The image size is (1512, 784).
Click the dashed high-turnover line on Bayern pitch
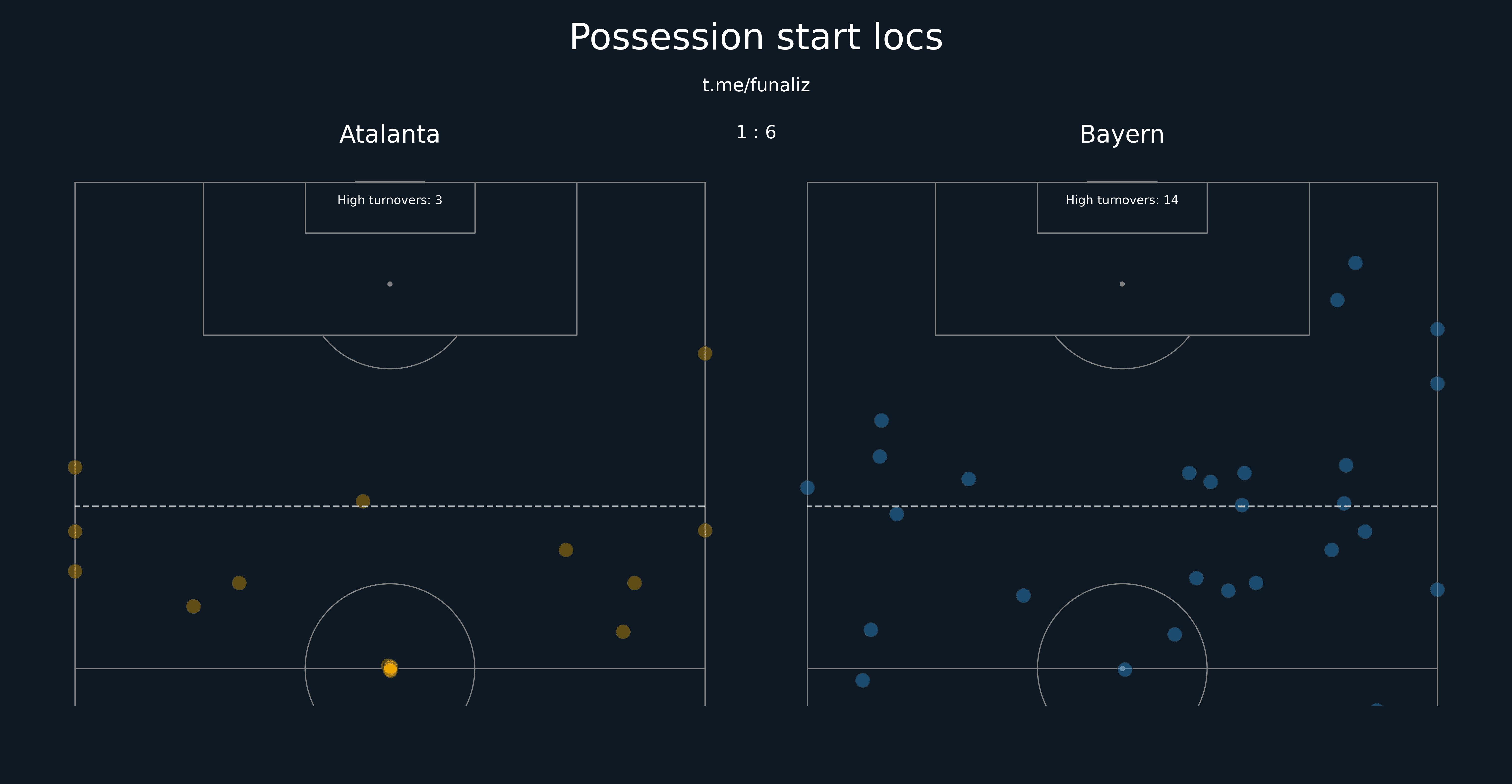pyautogui.click(x=1122, y=506)
